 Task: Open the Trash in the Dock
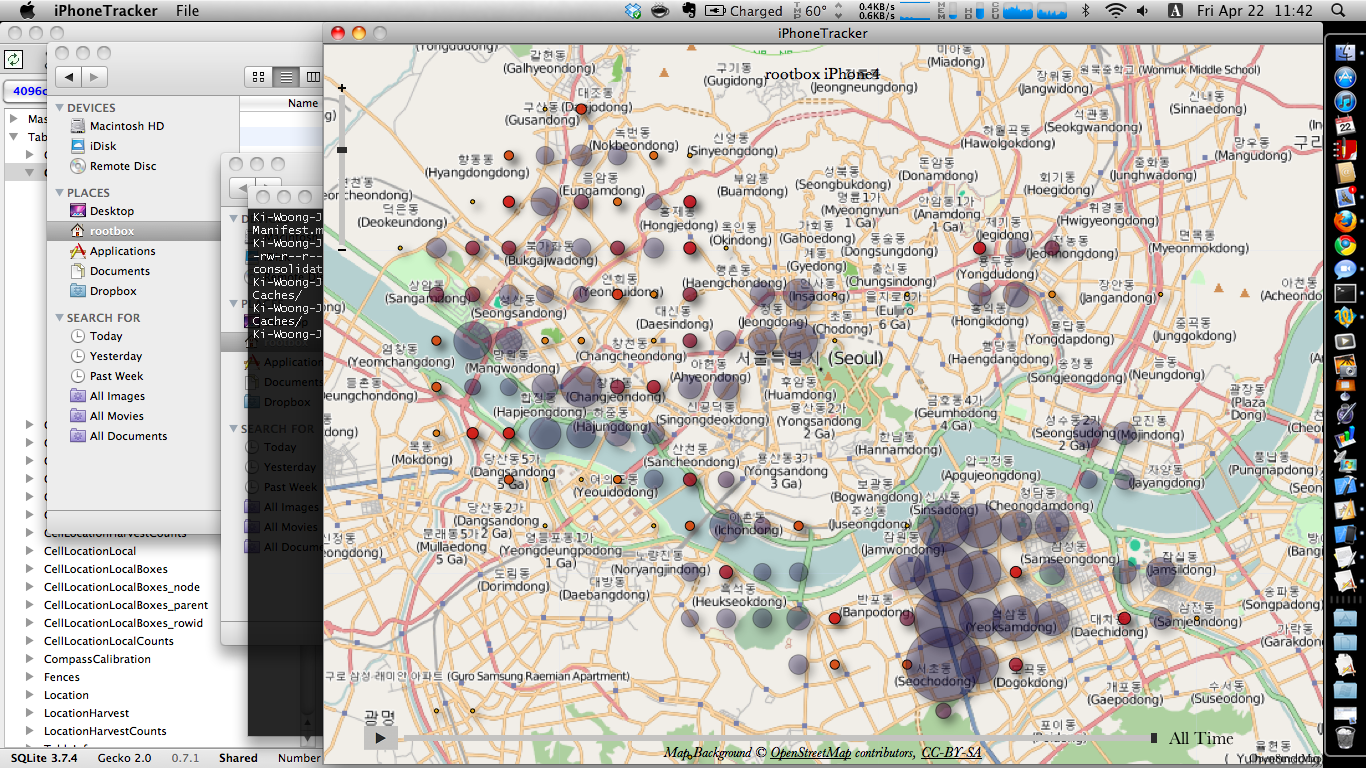pyautogui.click(x=1345, y=738)
